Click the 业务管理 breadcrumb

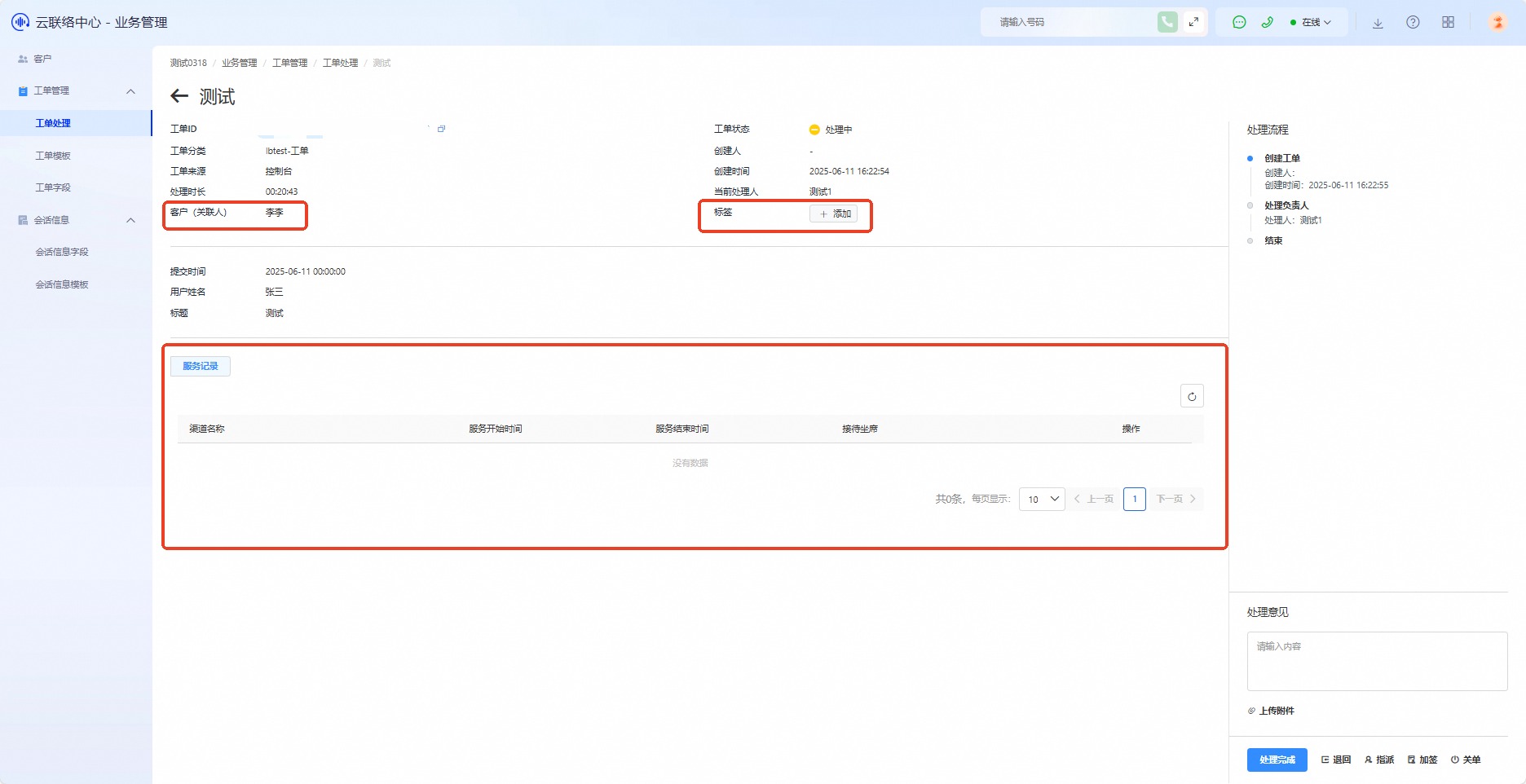[x=239, y=63]
